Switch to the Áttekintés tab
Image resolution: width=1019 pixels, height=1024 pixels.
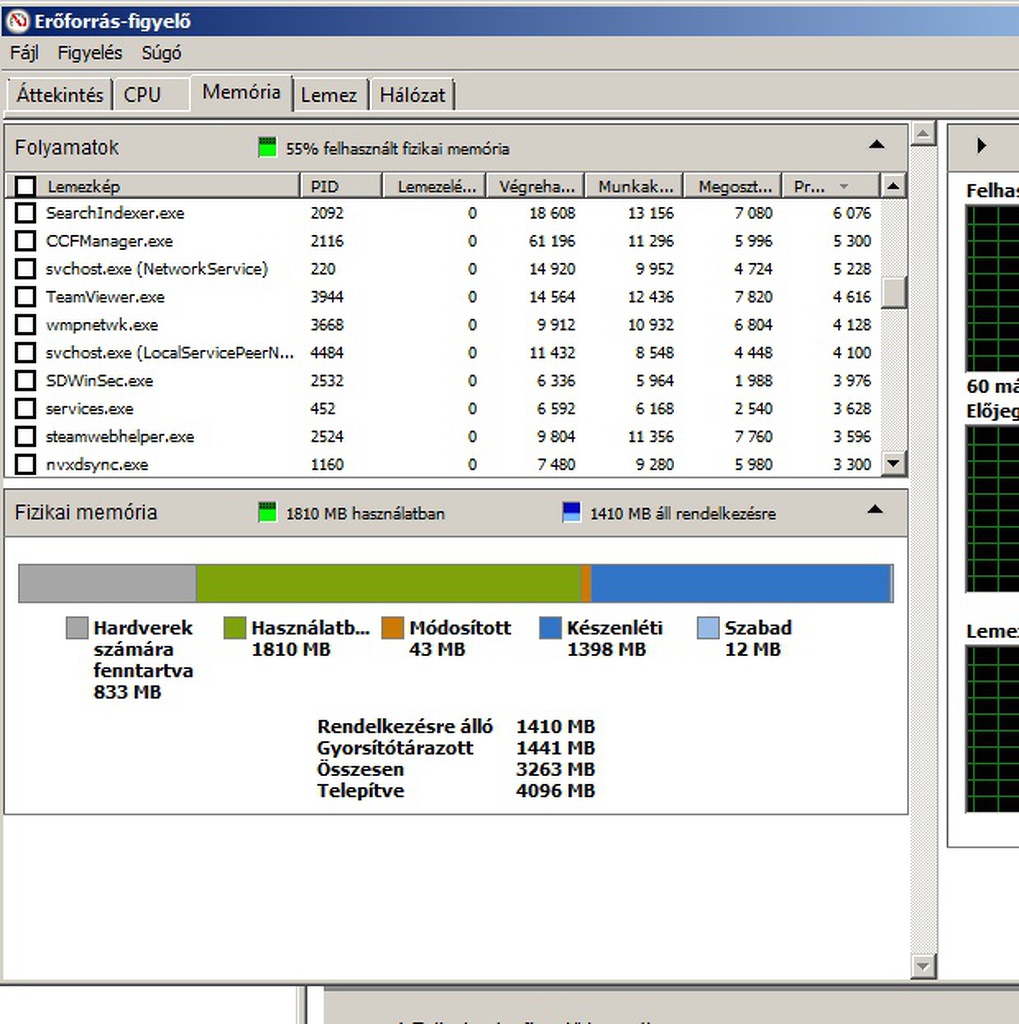click(59, 95)
